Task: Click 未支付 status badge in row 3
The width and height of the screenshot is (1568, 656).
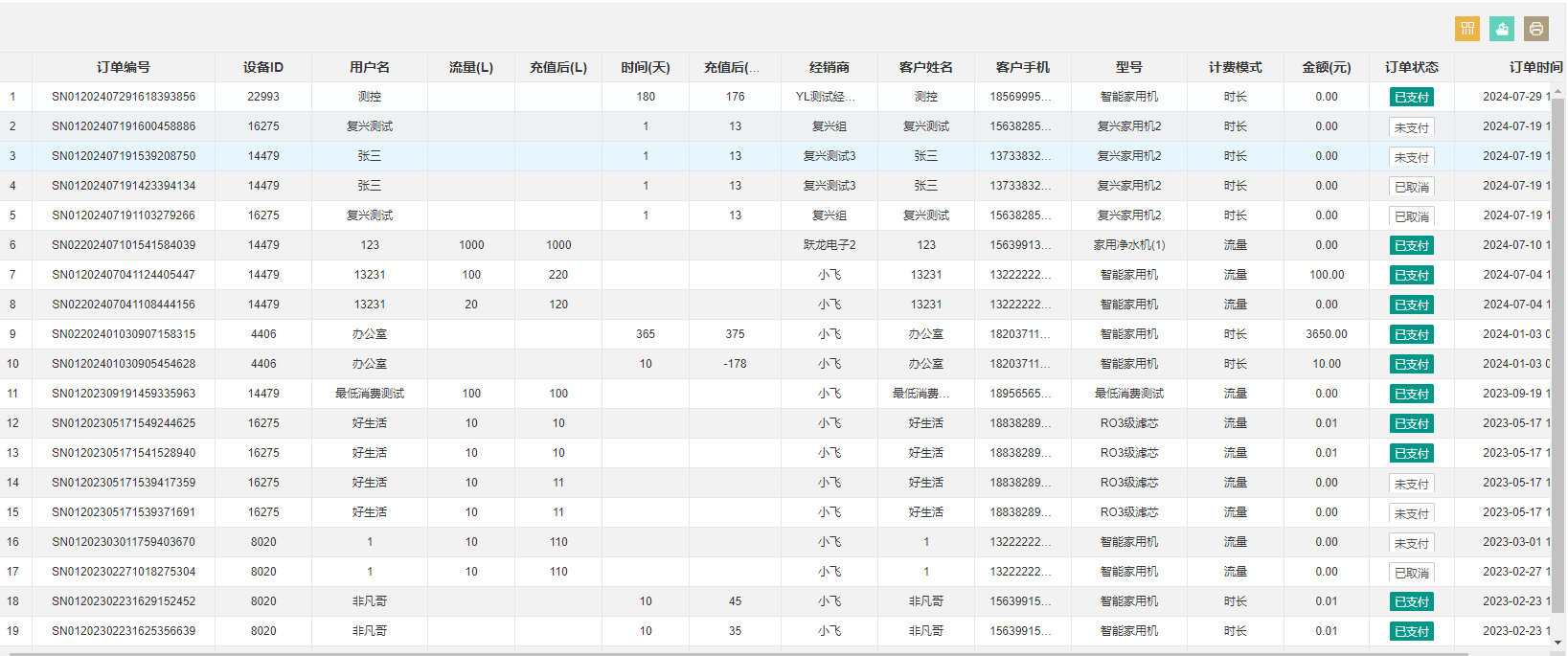Action: tap(1412, 157)
